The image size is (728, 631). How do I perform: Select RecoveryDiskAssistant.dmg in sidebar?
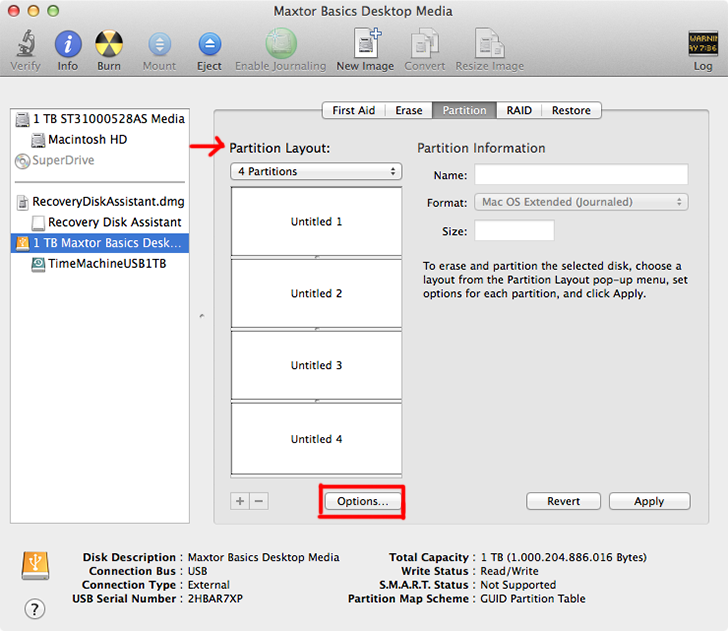[100, 202]
